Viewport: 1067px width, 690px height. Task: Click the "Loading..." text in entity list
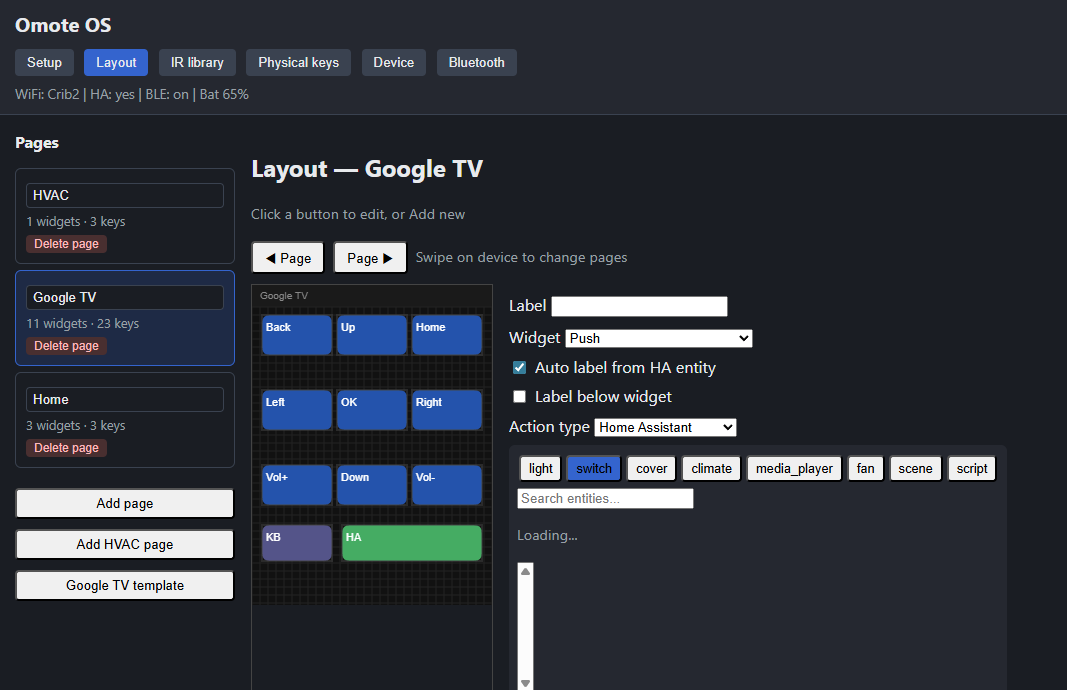coord(547,536)
